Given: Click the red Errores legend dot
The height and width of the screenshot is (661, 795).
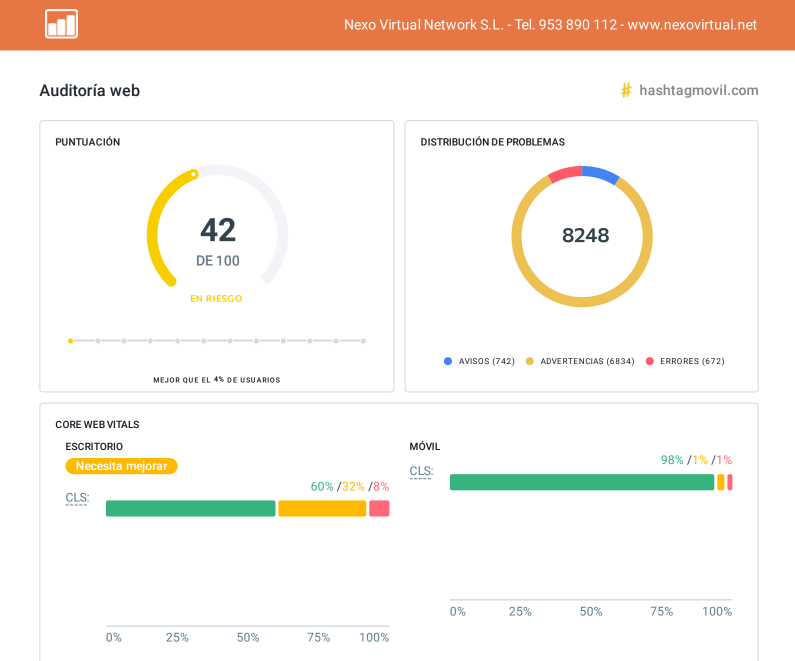Looking at the screenshot, I should pyautogui.click(x=650, y=361).
